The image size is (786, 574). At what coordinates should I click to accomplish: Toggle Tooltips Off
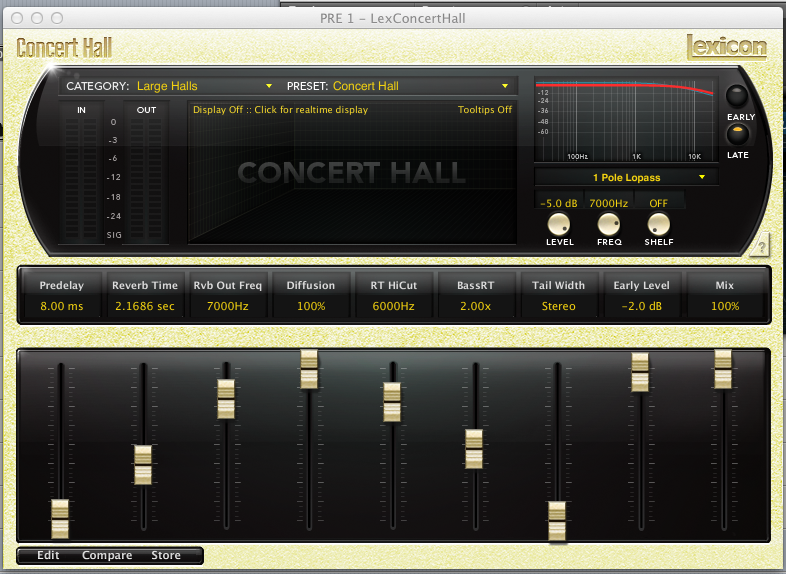coord(484,110)
